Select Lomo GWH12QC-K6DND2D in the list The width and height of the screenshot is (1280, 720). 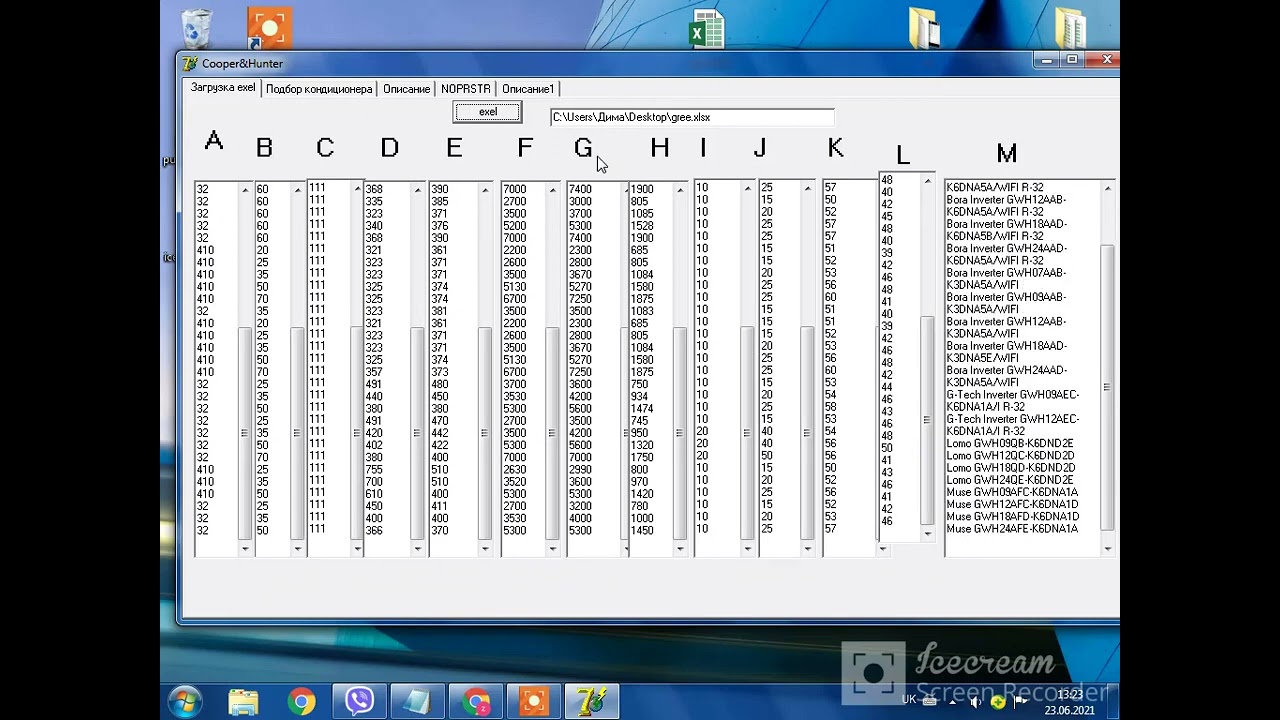[x=1010, y=456]
